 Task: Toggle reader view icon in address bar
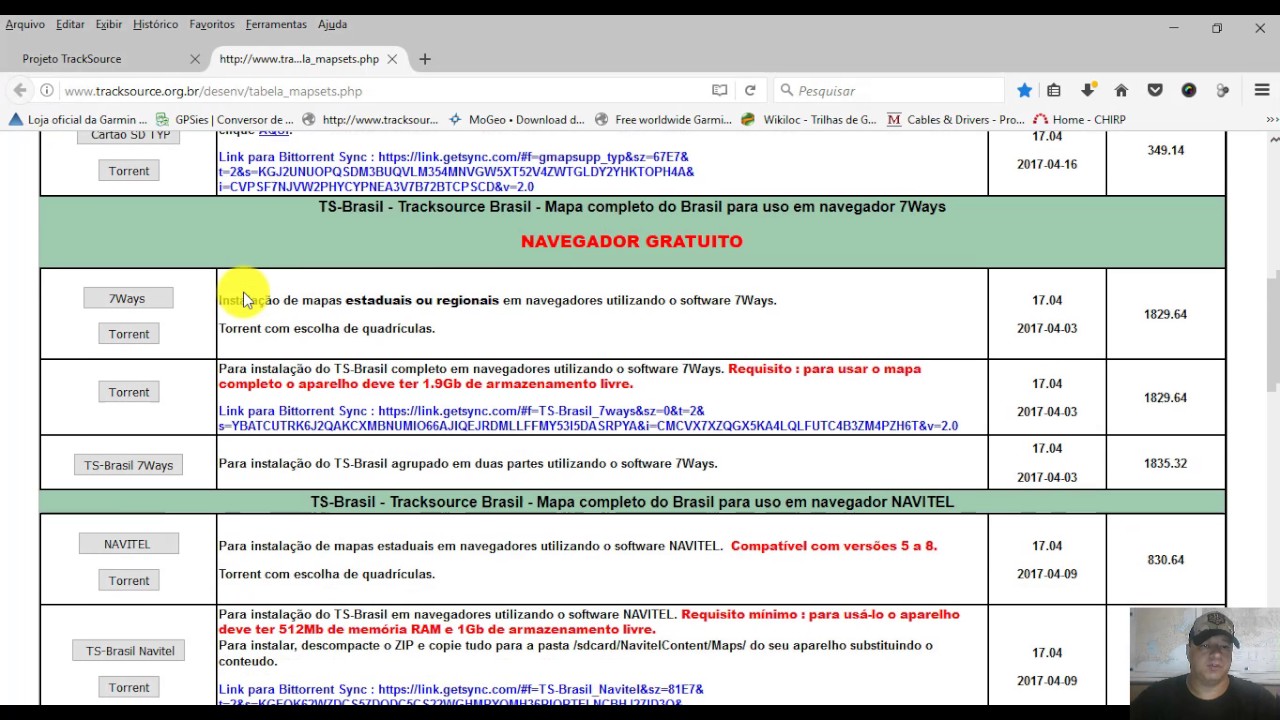click(719, 90)
